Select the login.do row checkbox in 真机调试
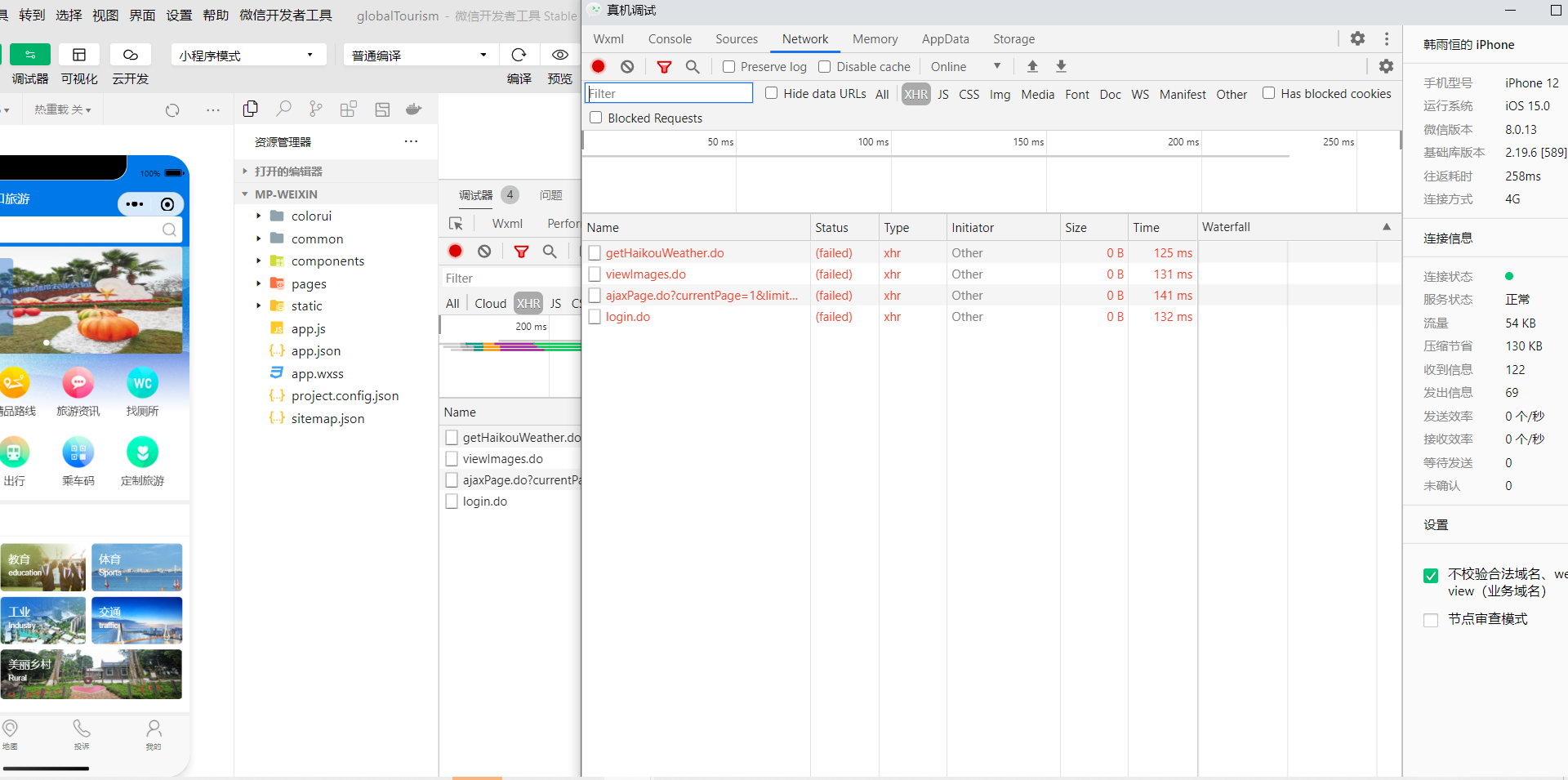 click(x=595, y=317)
